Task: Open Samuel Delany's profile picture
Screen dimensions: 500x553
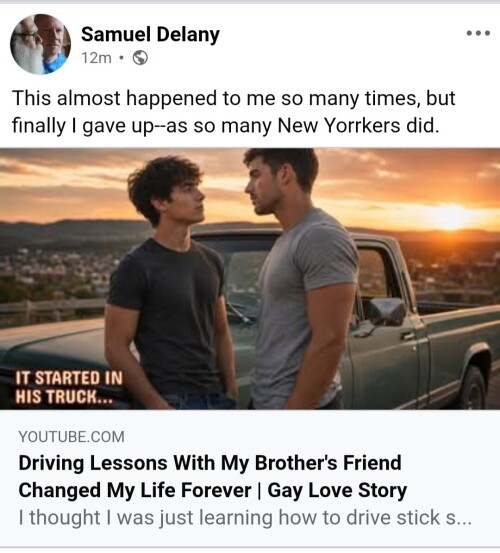Action: (x=41, y=44)
